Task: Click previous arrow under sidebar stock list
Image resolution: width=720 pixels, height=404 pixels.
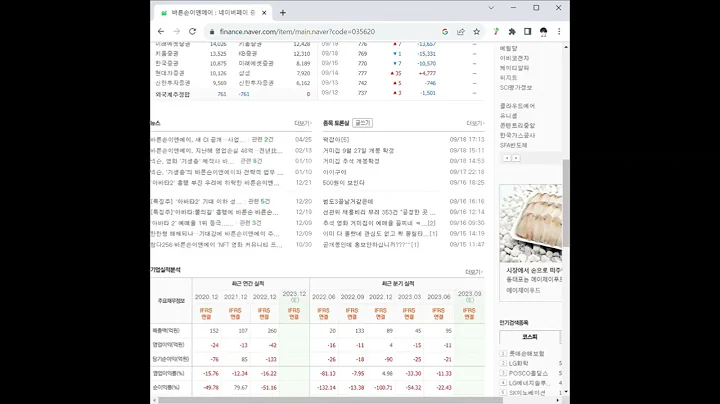Action: [506, 158]
